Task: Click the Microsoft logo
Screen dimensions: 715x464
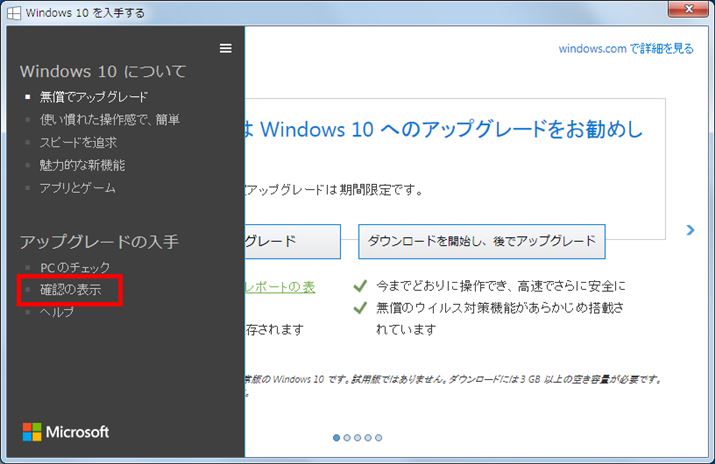Action: (x=66, y=432)
